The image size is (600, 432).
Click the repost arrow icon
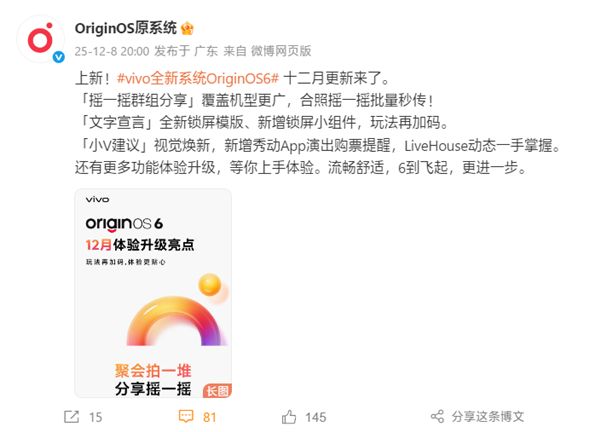tap(72, 417)
